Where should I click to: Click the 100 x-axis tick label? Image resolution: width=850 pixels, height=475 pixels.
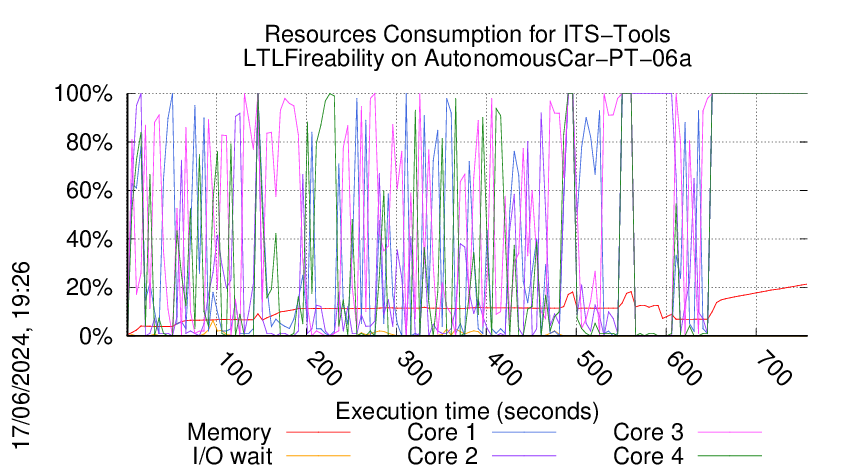[x=234, y=369]
